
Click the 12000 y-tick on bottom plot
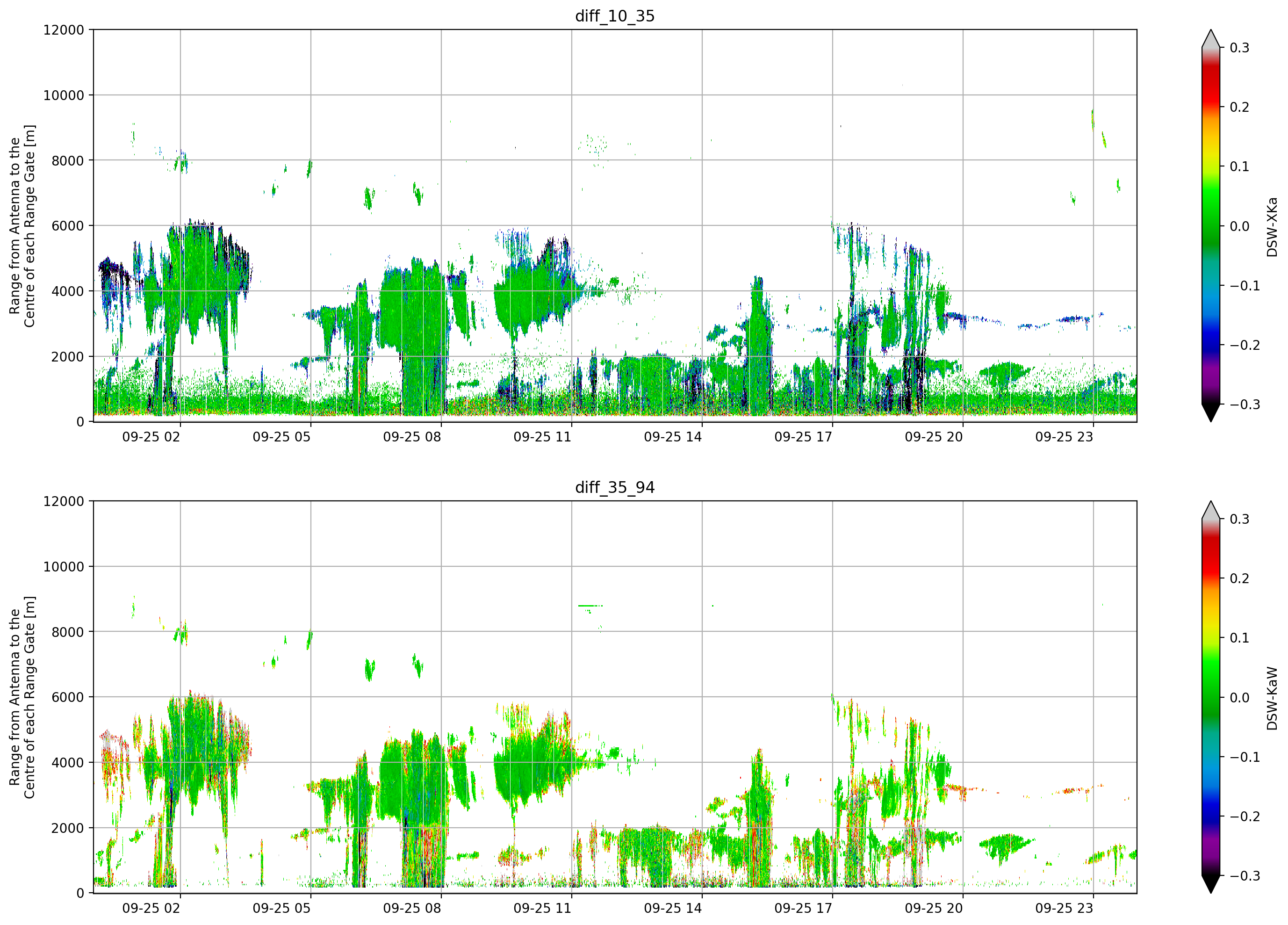[x=64, y=502]
